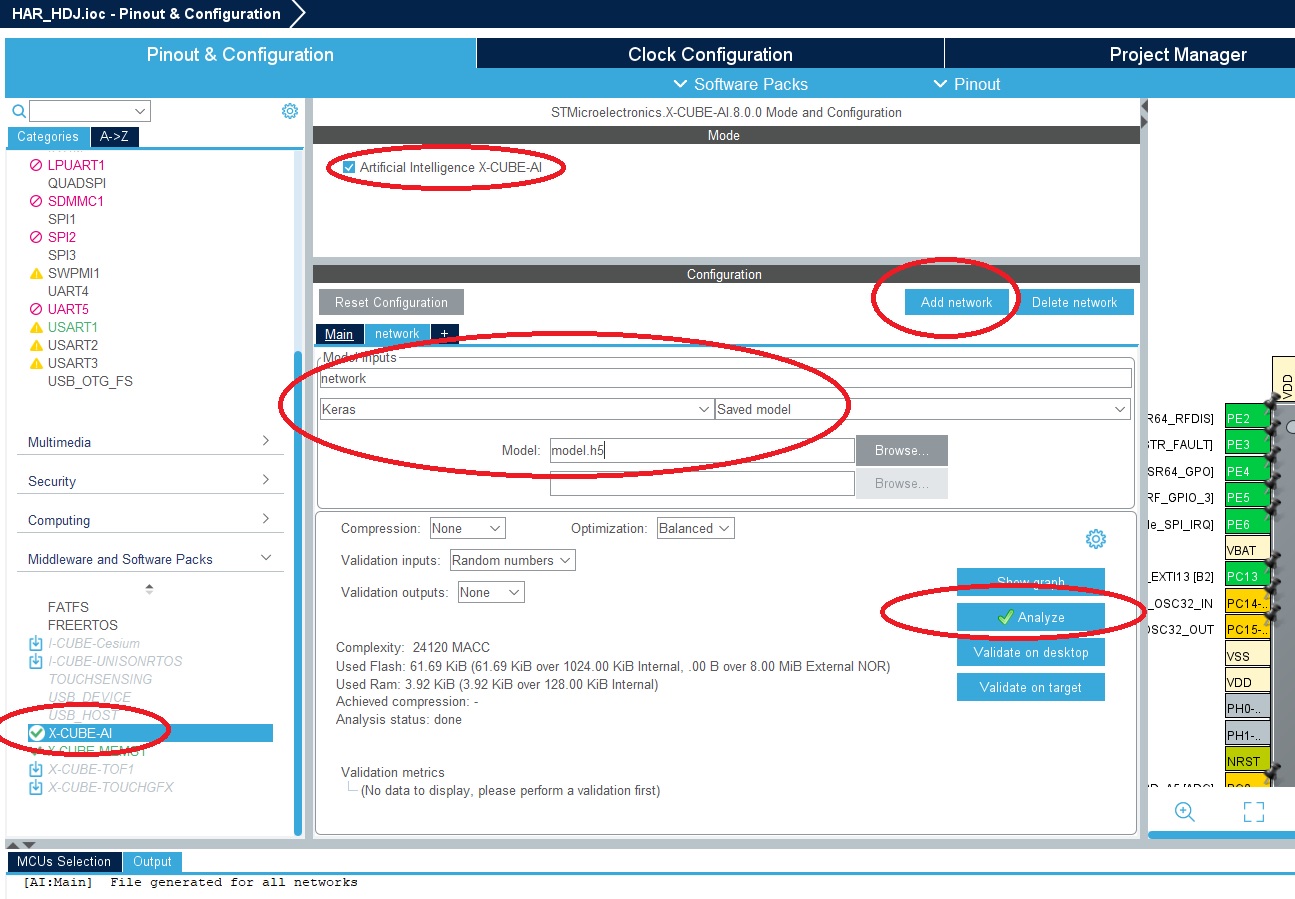Switch to the Output tab
This screenshot has width=1295, height=899.
[153, 861]
